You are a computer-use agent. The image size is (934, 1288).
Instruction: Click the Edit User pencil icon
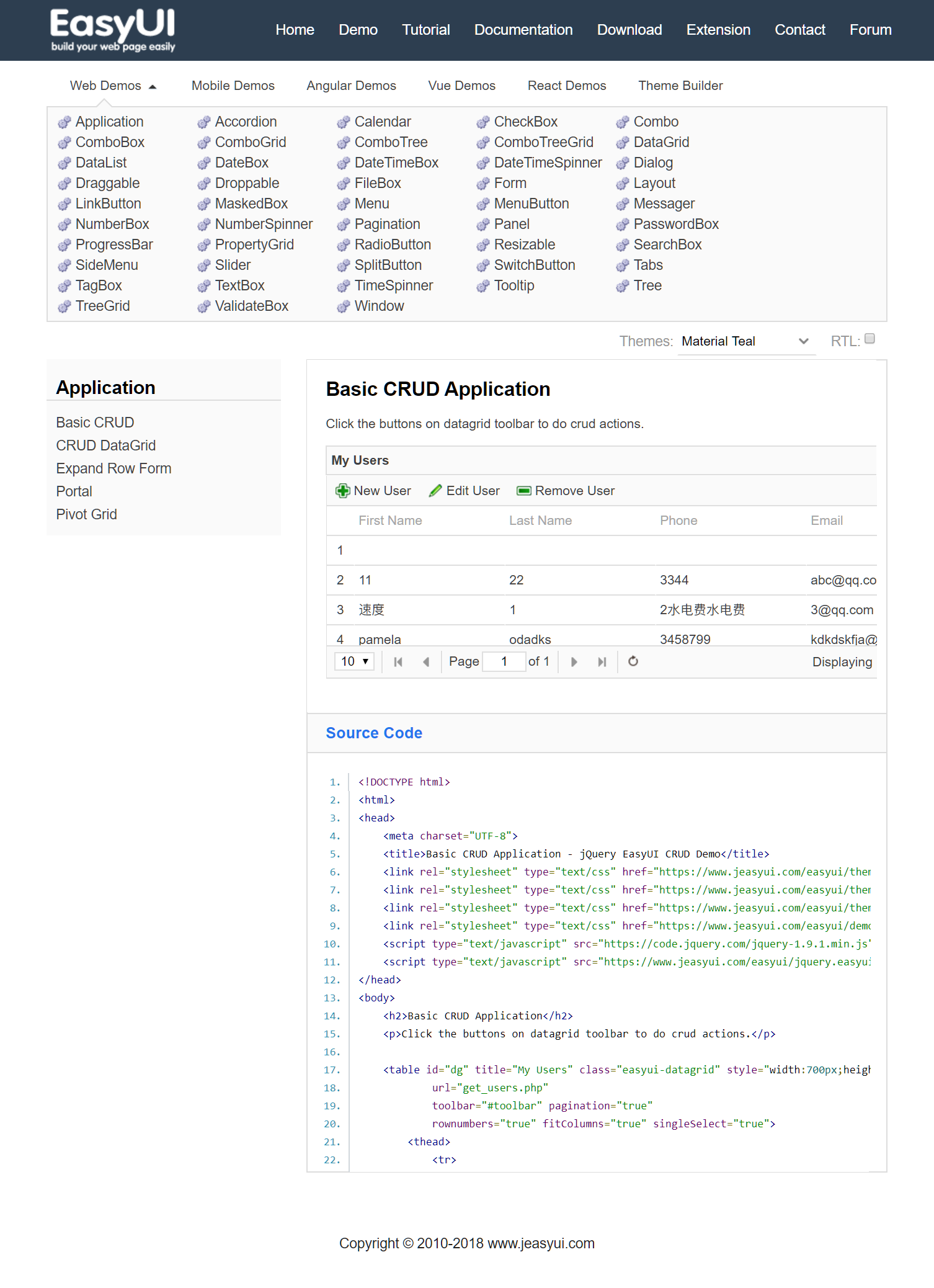pyautogui.click(x=435, y=491)
